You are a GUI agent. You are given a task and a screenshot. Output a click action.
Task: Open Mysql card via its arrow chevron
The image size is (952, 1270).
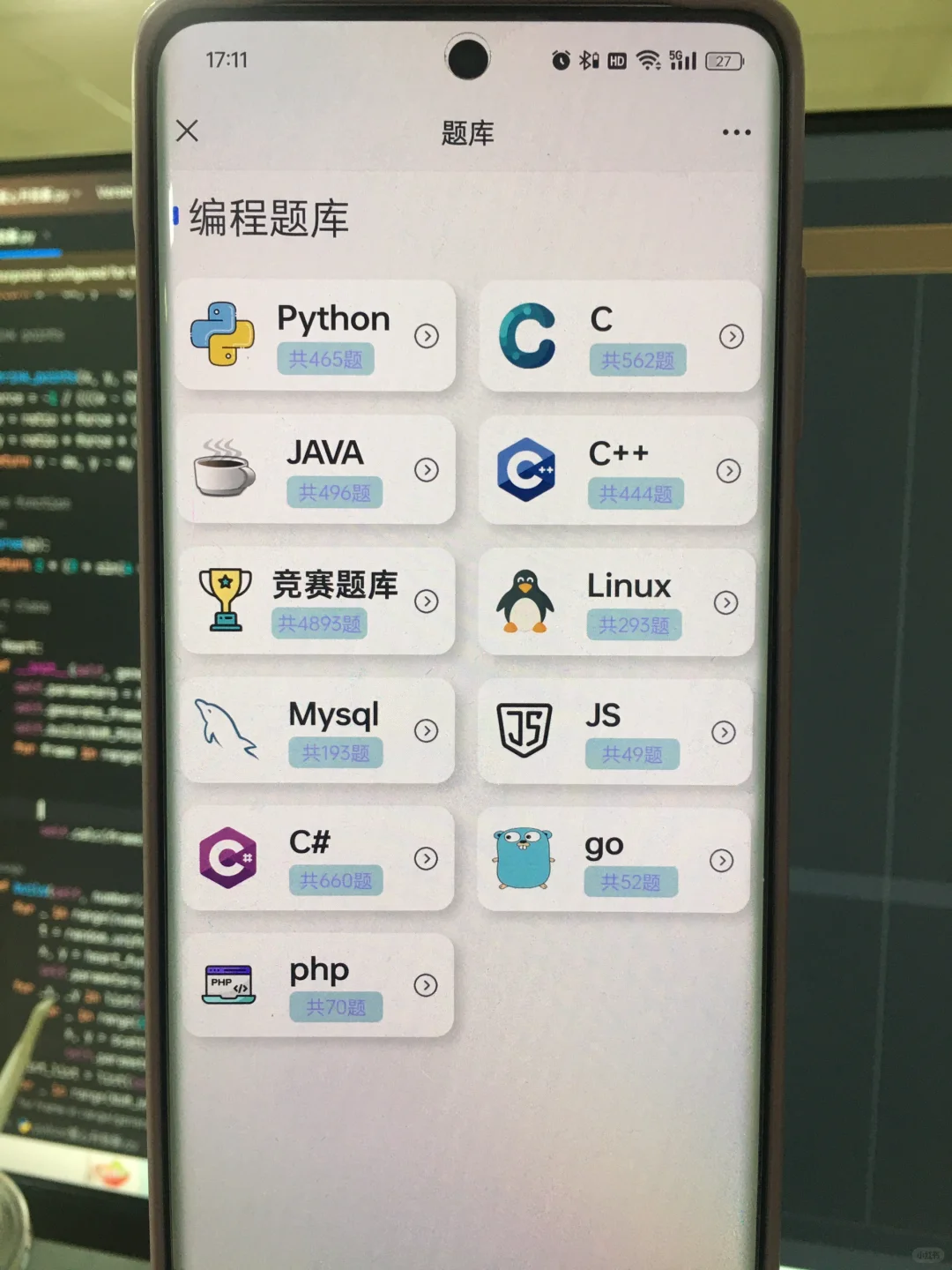(427, 730)
